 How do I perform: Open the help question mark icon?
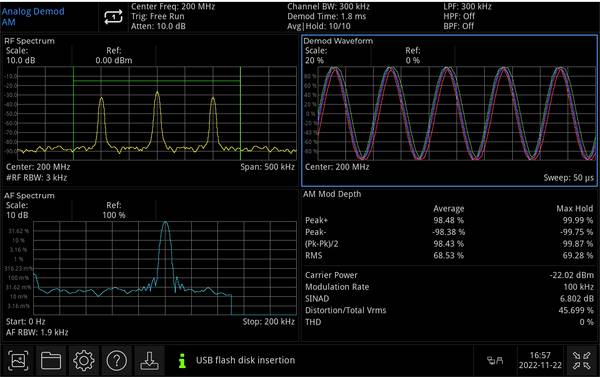(117, 360)
